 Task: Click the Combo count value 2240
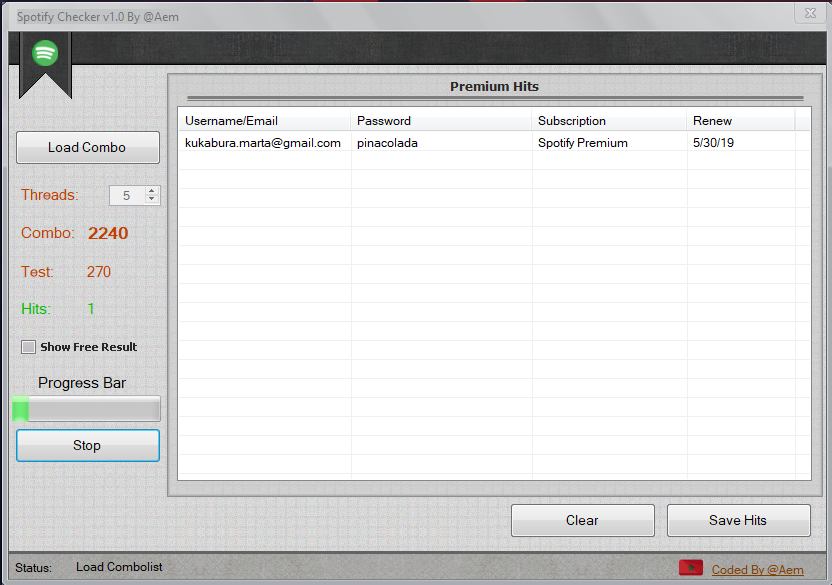[108, 233]
